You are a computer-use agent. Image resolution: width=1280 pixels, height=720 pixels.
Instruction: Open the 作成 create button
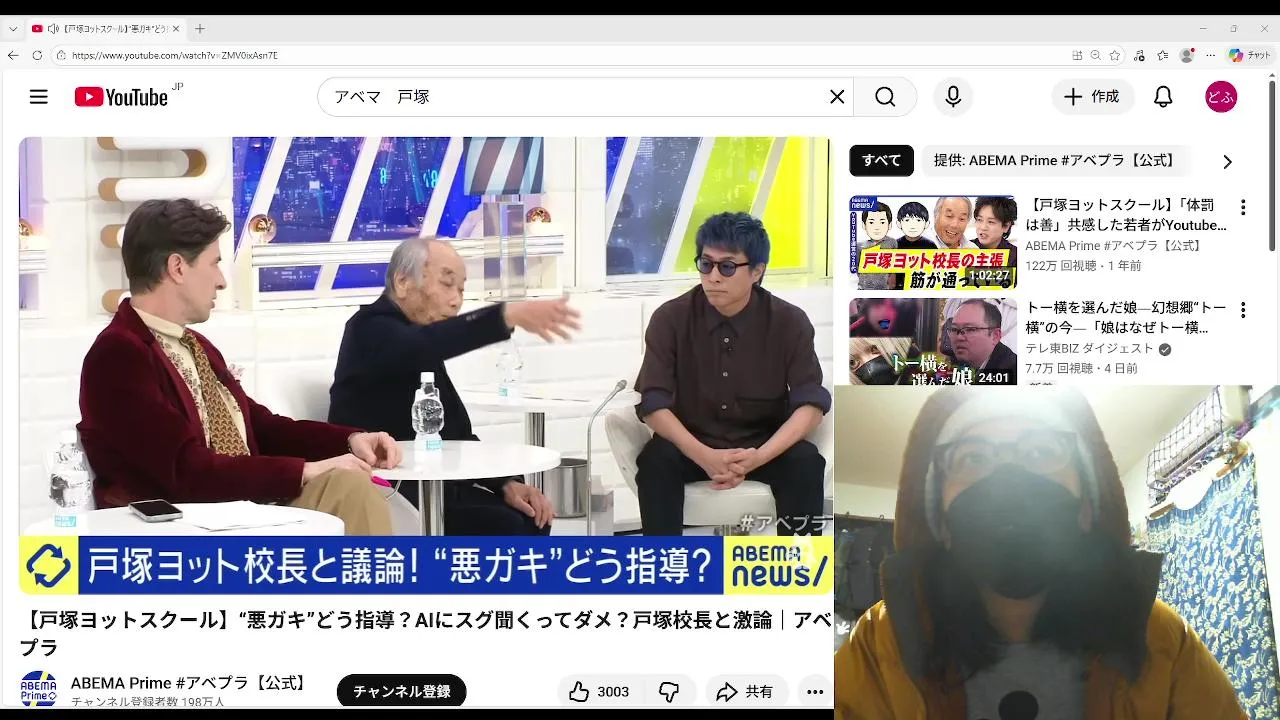pos(1092,97)
